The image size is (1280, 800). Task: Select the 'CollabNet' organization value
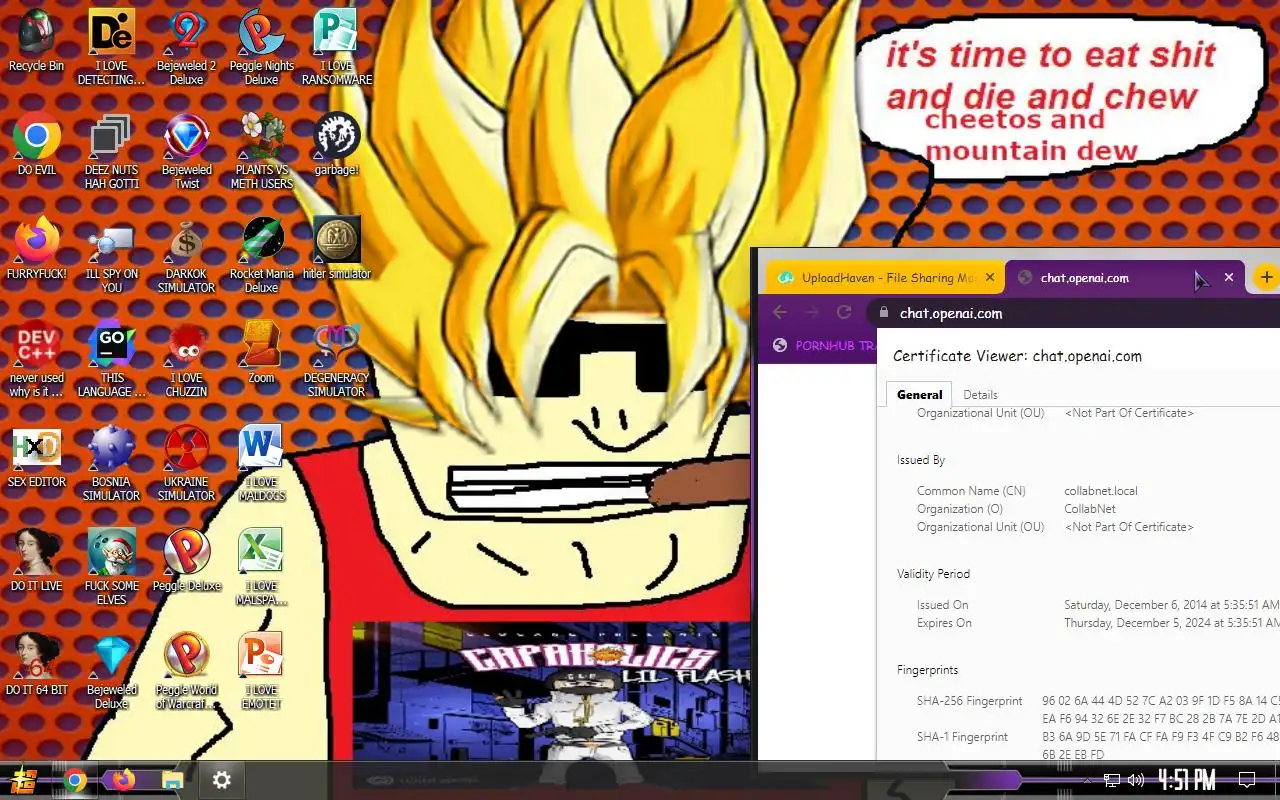point(1090,509)
